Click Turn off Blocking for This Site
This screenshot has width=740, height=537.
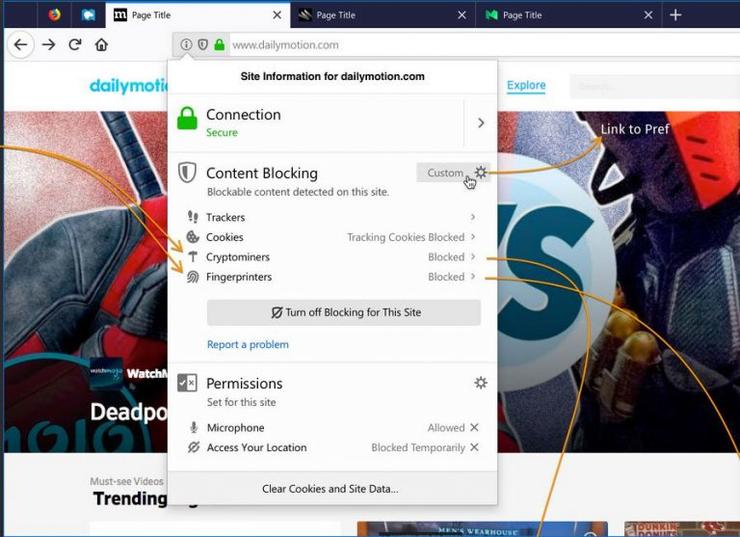344,312
